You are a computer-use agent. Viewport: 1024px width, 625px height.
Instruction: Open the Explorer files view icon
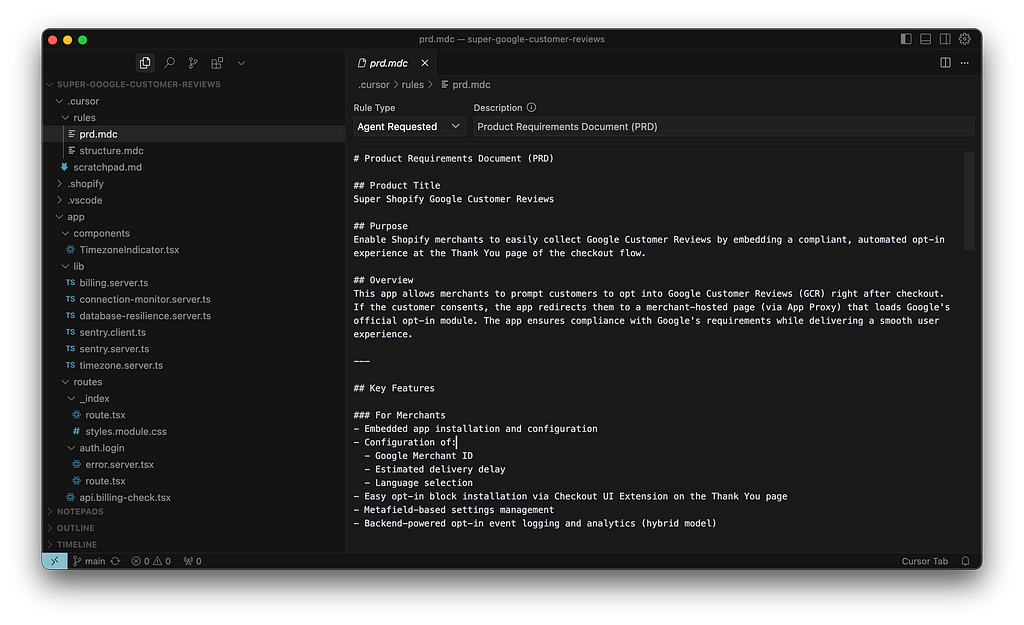click(145, 63)
